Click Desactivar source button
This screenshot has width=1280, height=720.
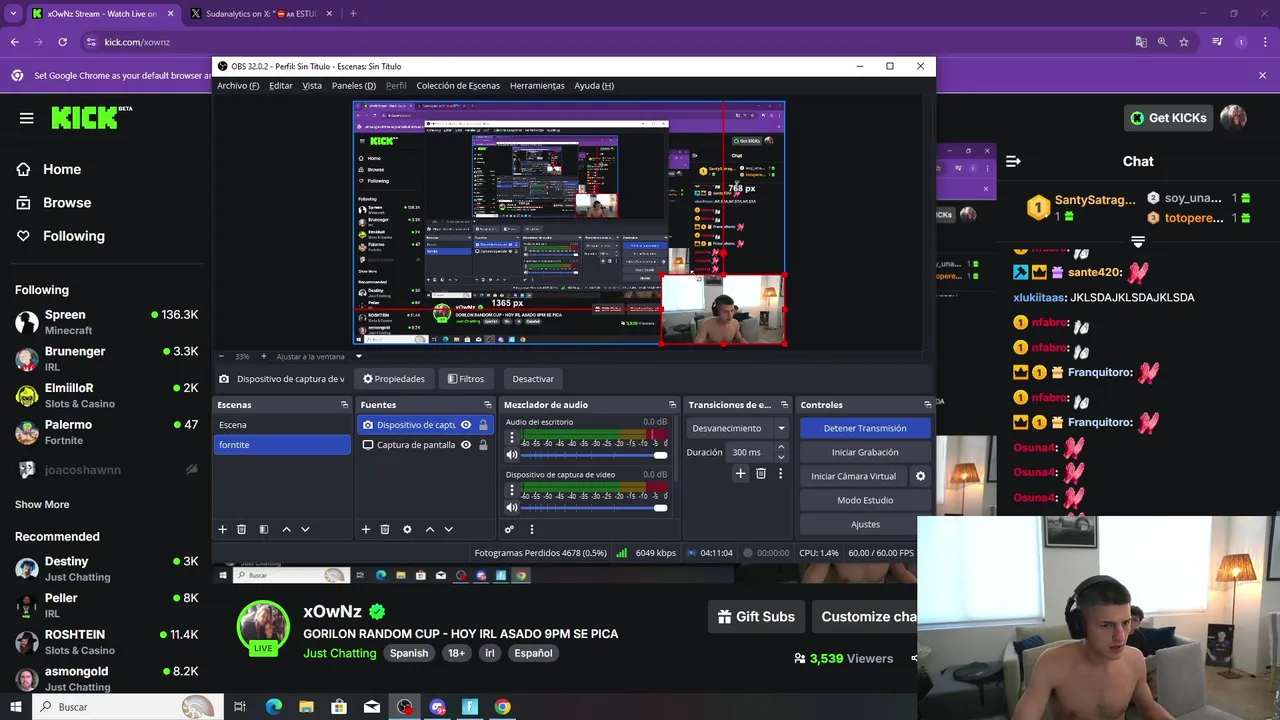tap(533, 379)
